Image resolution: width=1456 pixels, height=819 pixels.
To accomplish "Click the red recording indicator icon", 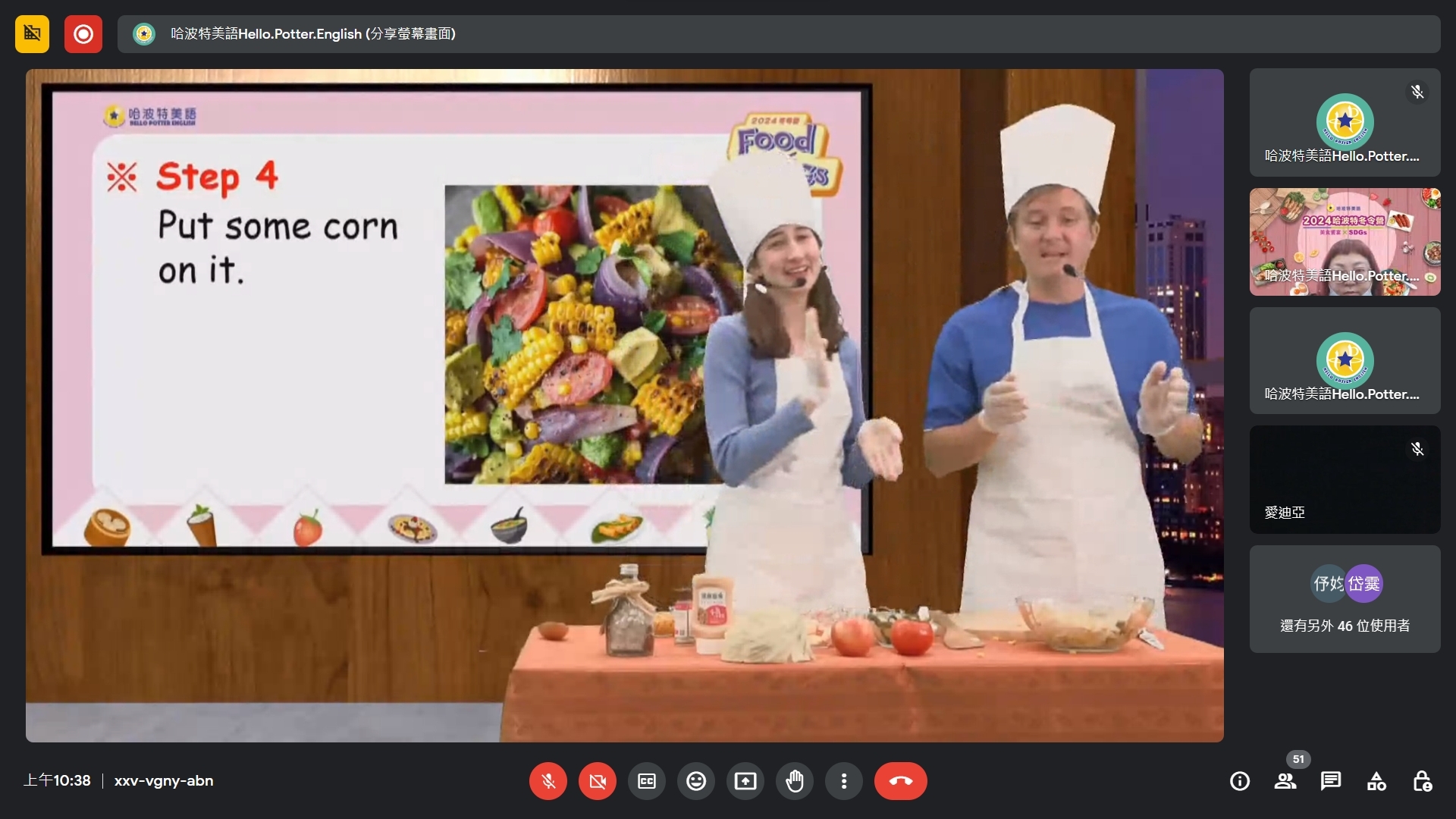I will [x=83, y=34].
